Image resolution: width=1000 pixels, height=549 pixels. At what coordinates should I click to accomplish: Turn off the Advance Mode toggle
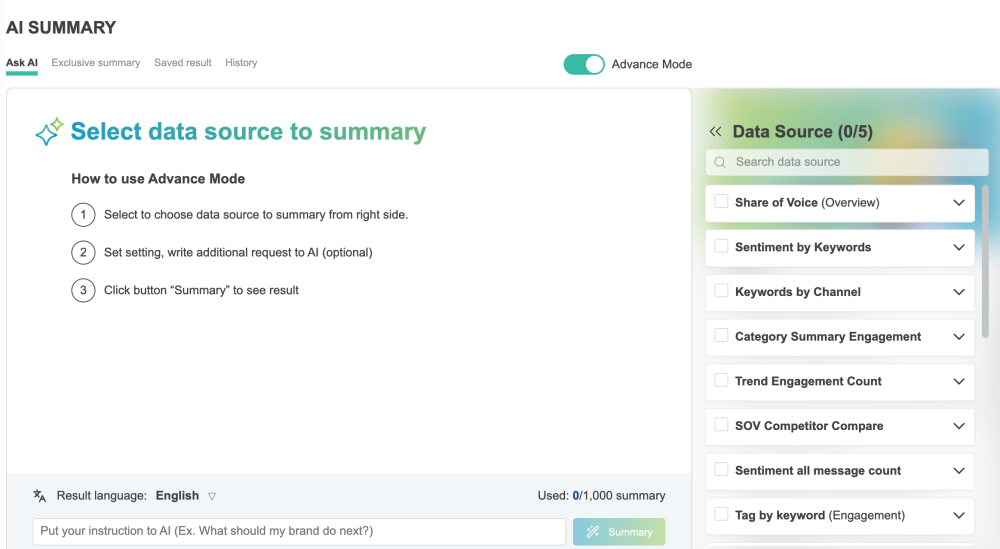pyautogui.click(x=584, y=64)
